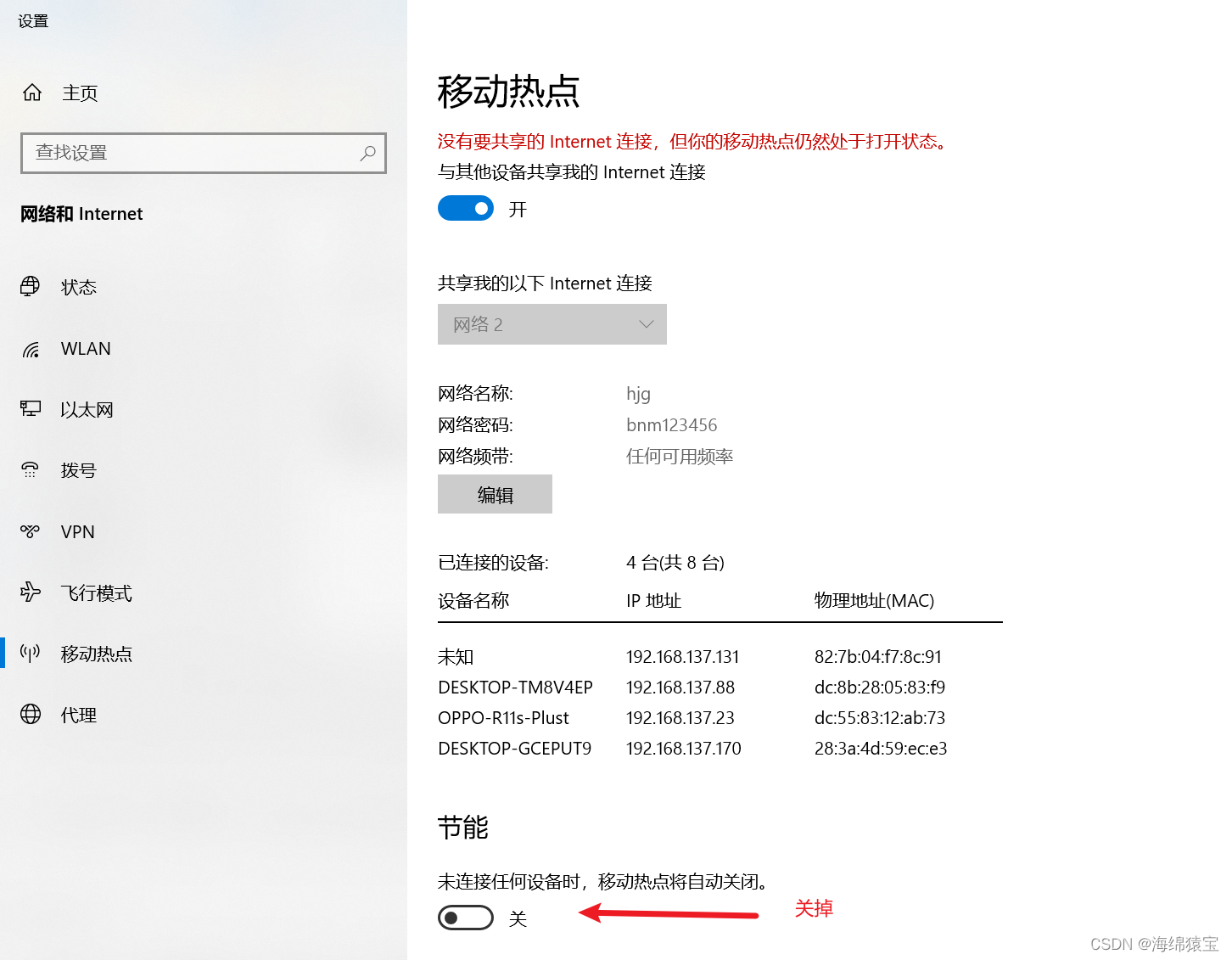Click 物理地址(MAC) column header

coord(874,601)
